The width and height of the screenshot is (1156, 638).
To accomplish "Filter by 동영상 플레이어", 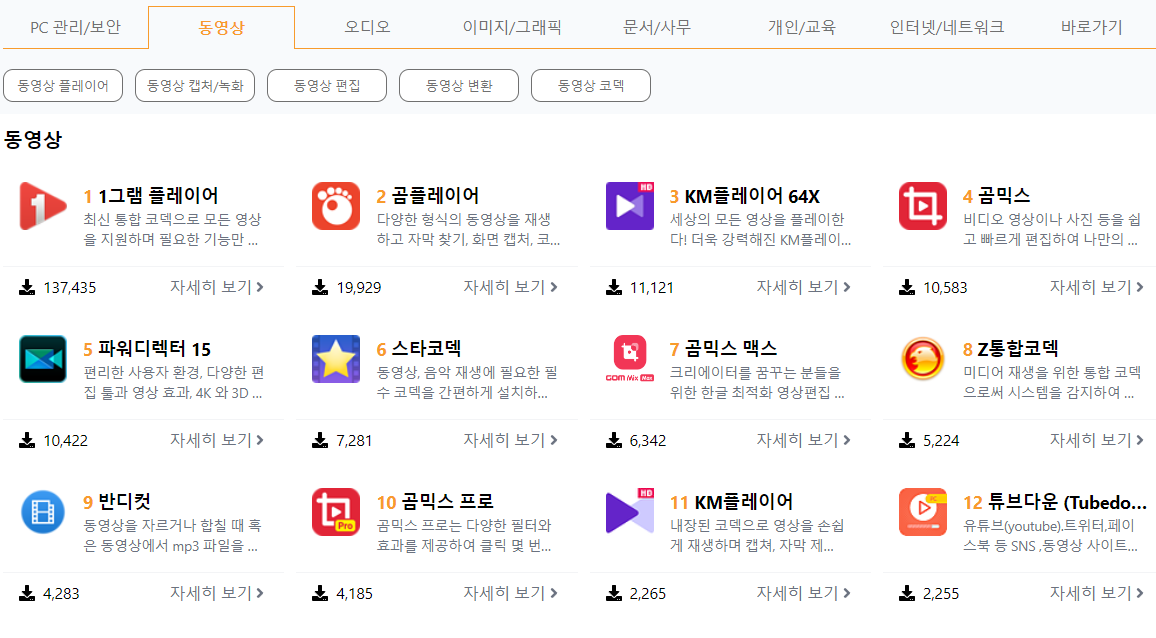I will click(63, 86).
